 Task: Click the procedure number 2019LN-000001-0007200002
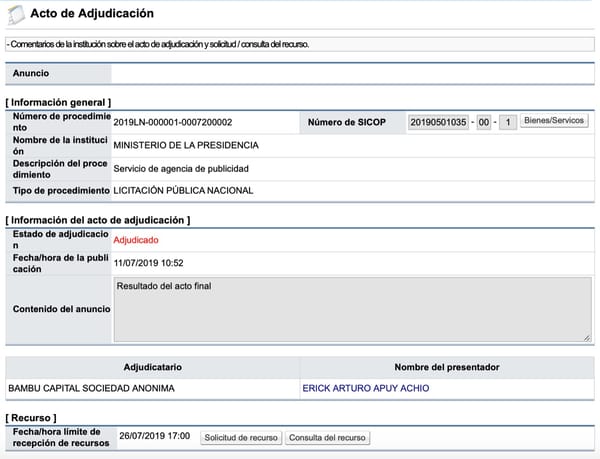coord(173,122)
